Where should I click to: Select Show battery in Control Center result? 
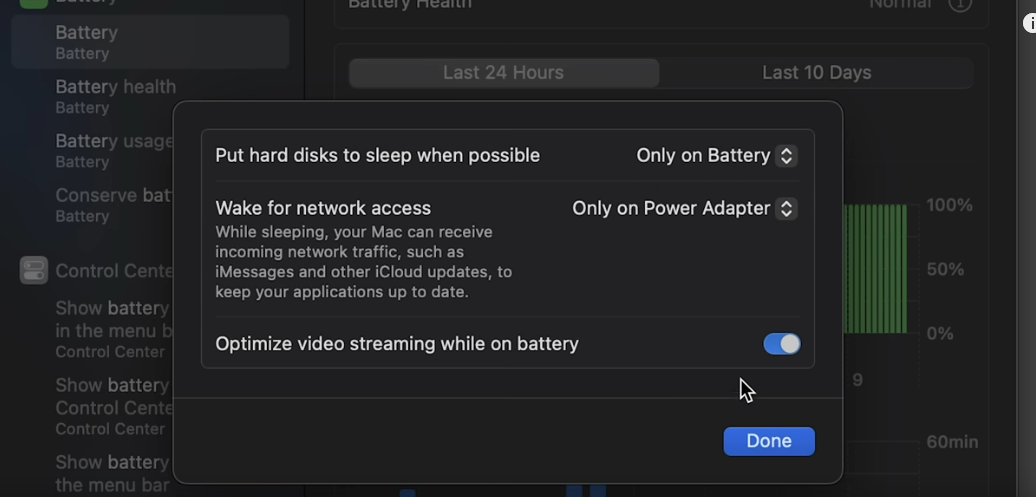(112, 406)
